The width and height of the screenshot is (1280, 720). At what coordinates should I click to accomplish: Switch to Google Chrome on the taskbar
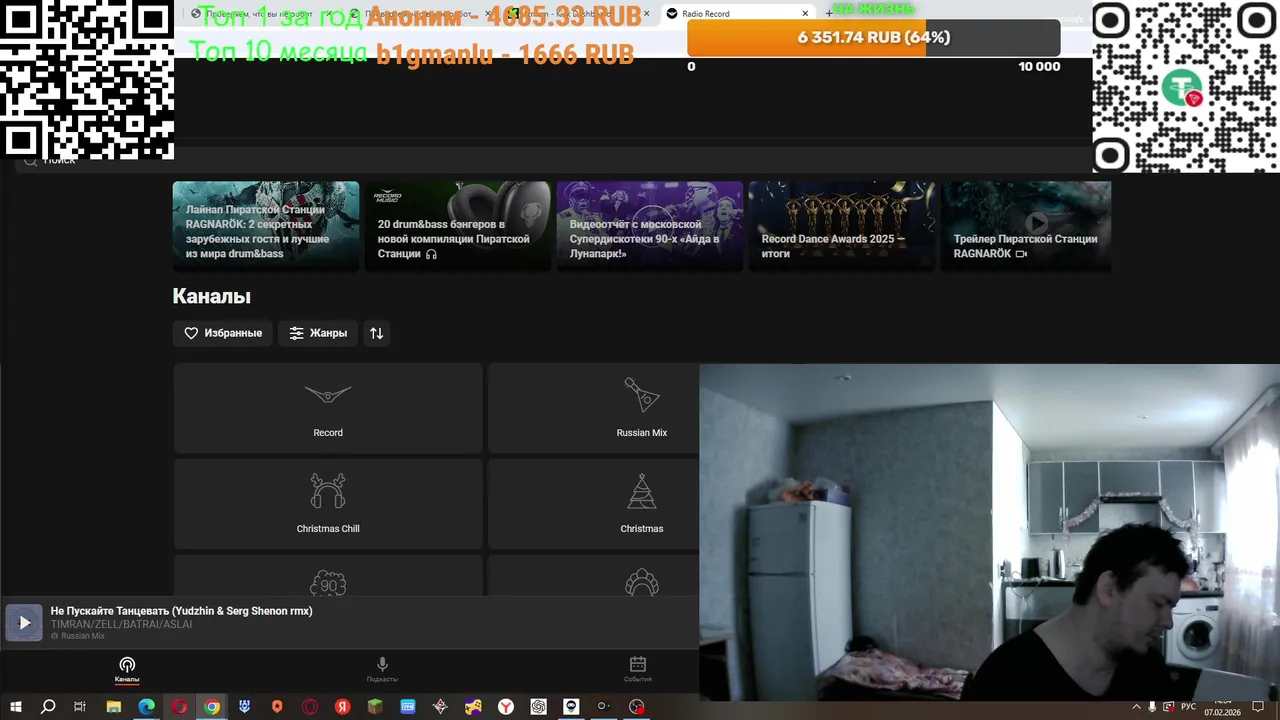coord(212,706)
